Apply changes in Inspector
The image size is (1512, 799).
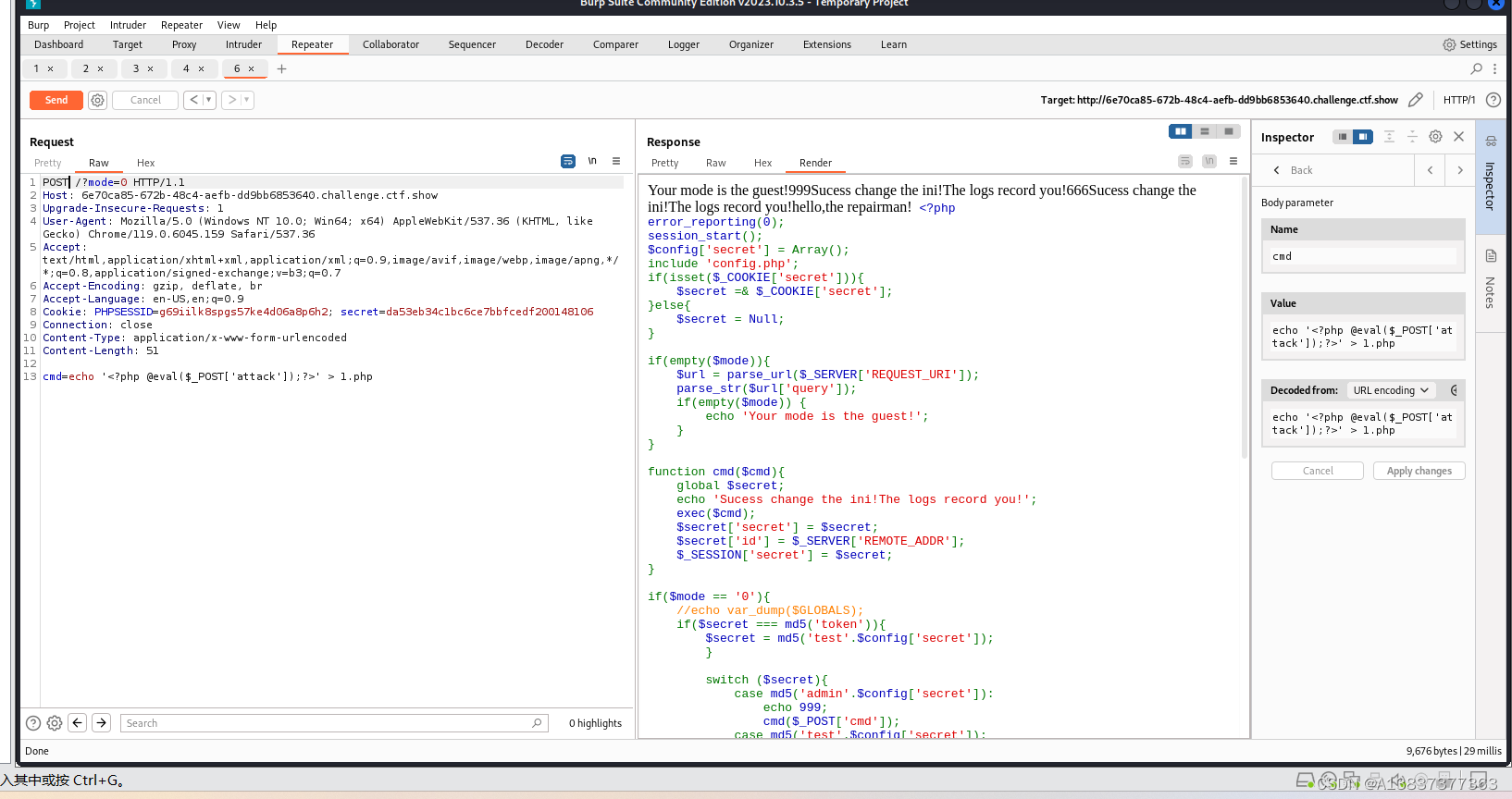point(1419,471)
